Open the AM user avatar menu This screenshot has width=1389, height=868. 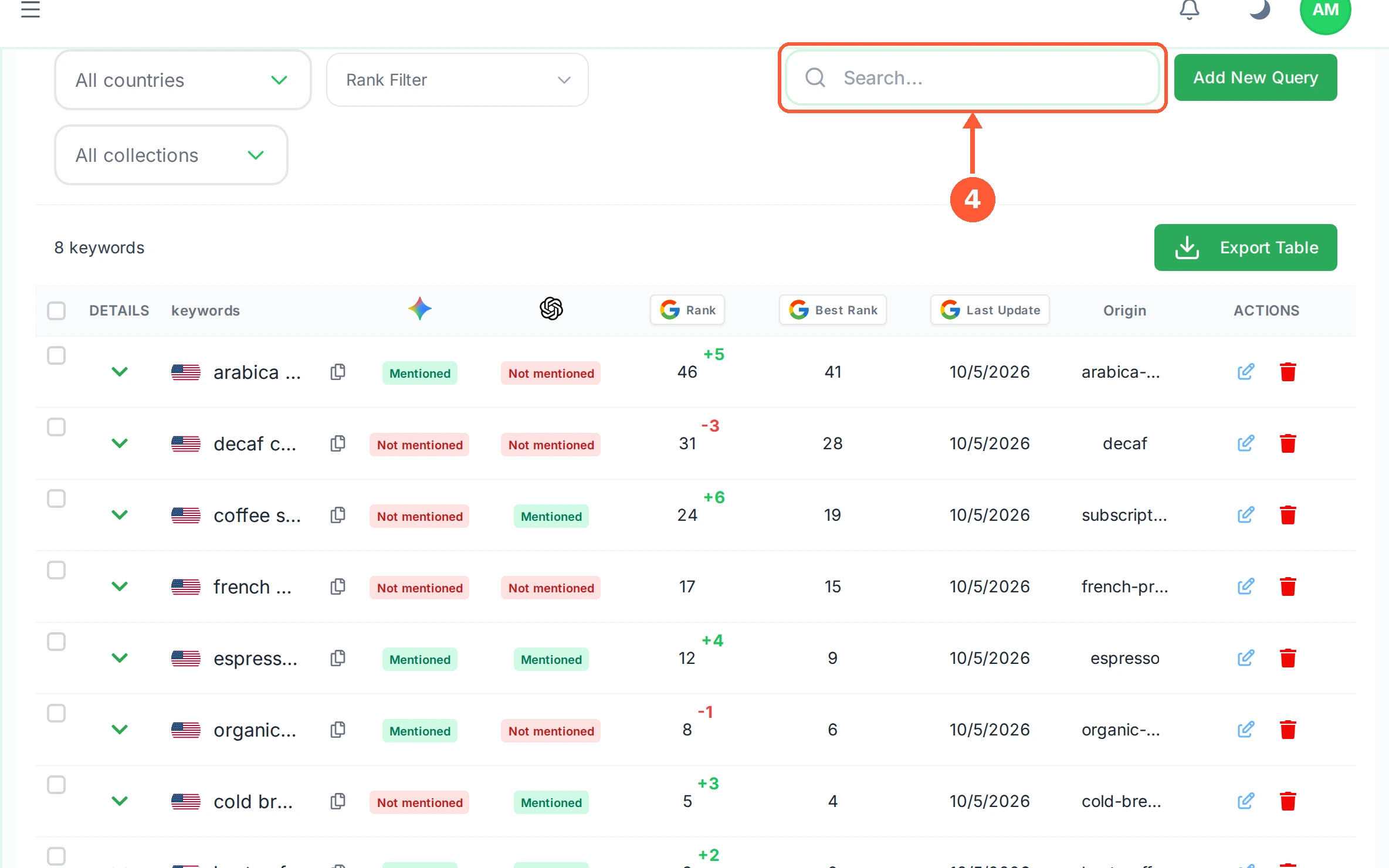coord(1325,10)
